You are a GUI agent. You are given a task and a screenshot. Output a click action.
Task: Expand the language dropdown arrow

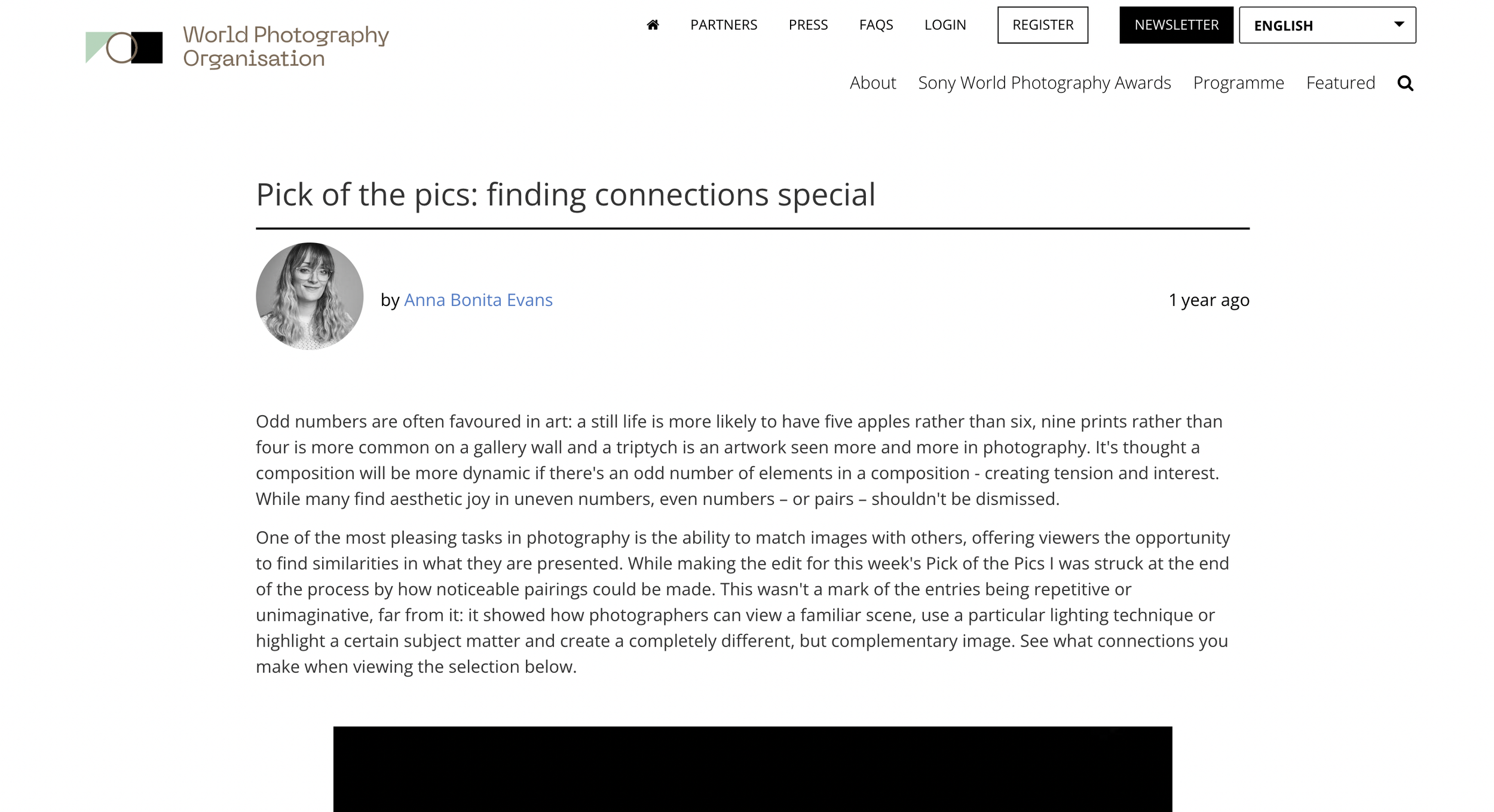click(1399, 24)
